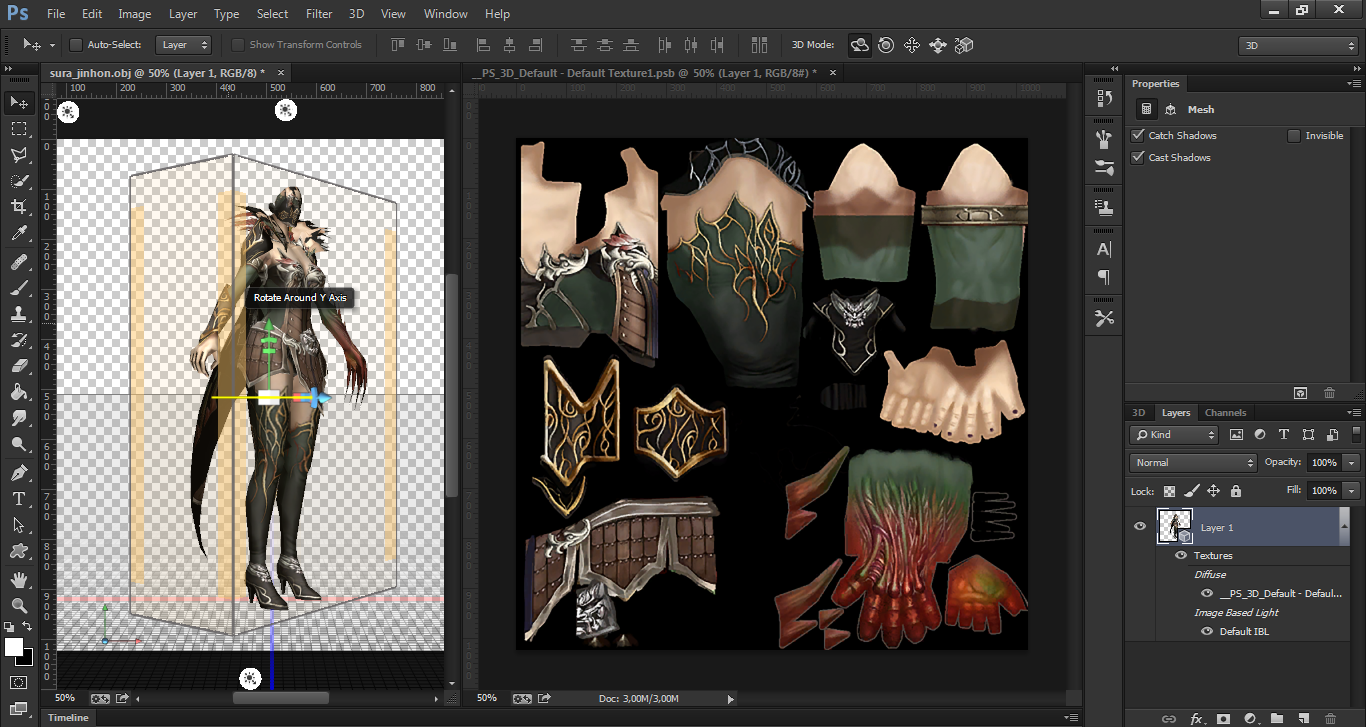The width and height of the screenshot is (1366, 727).
Task: Open the Kind filter dropdown
Action: click(x=1174, y=435)
